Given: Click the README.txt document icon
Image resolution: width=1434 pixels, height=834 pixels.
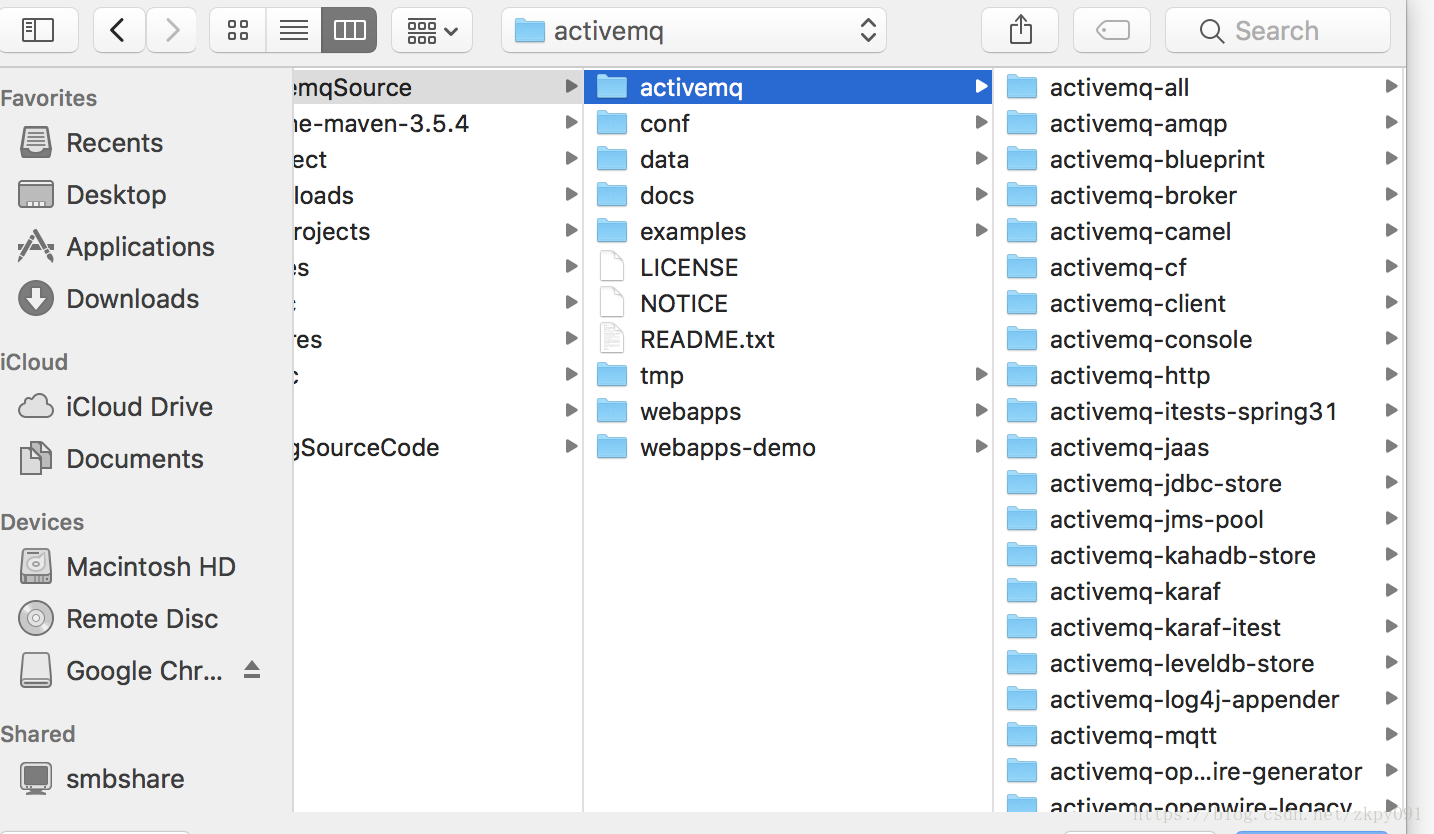Looking at the screenshot, I should coord(611,339).
